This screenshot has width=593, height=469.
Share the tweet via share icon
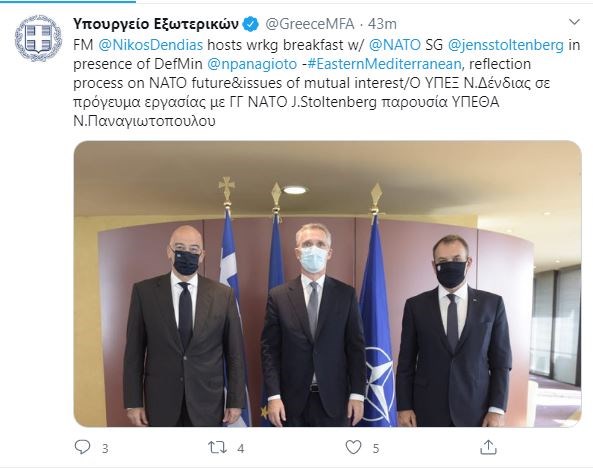[488, 447]
